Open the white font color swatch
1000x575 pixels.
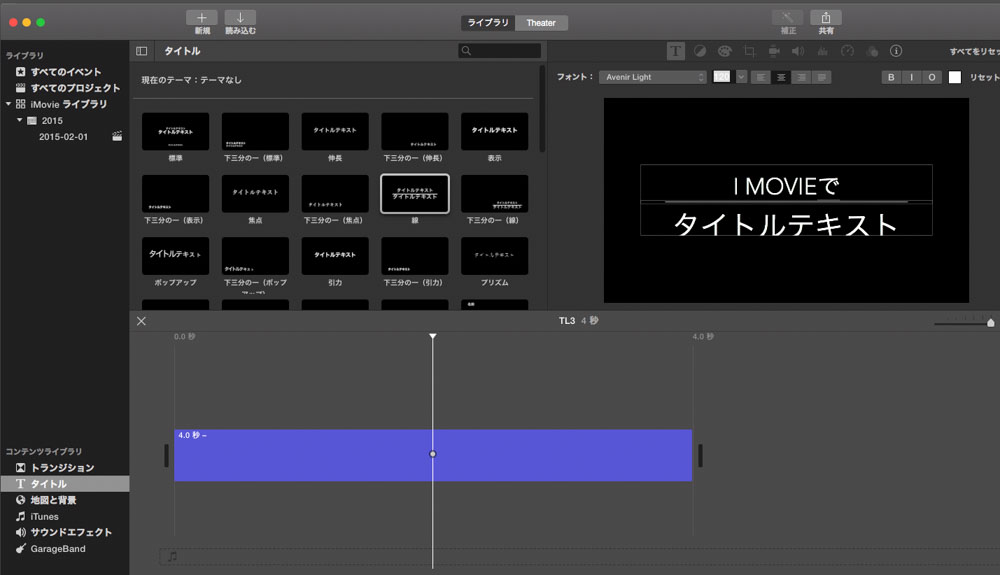click(x=955, y=77)
